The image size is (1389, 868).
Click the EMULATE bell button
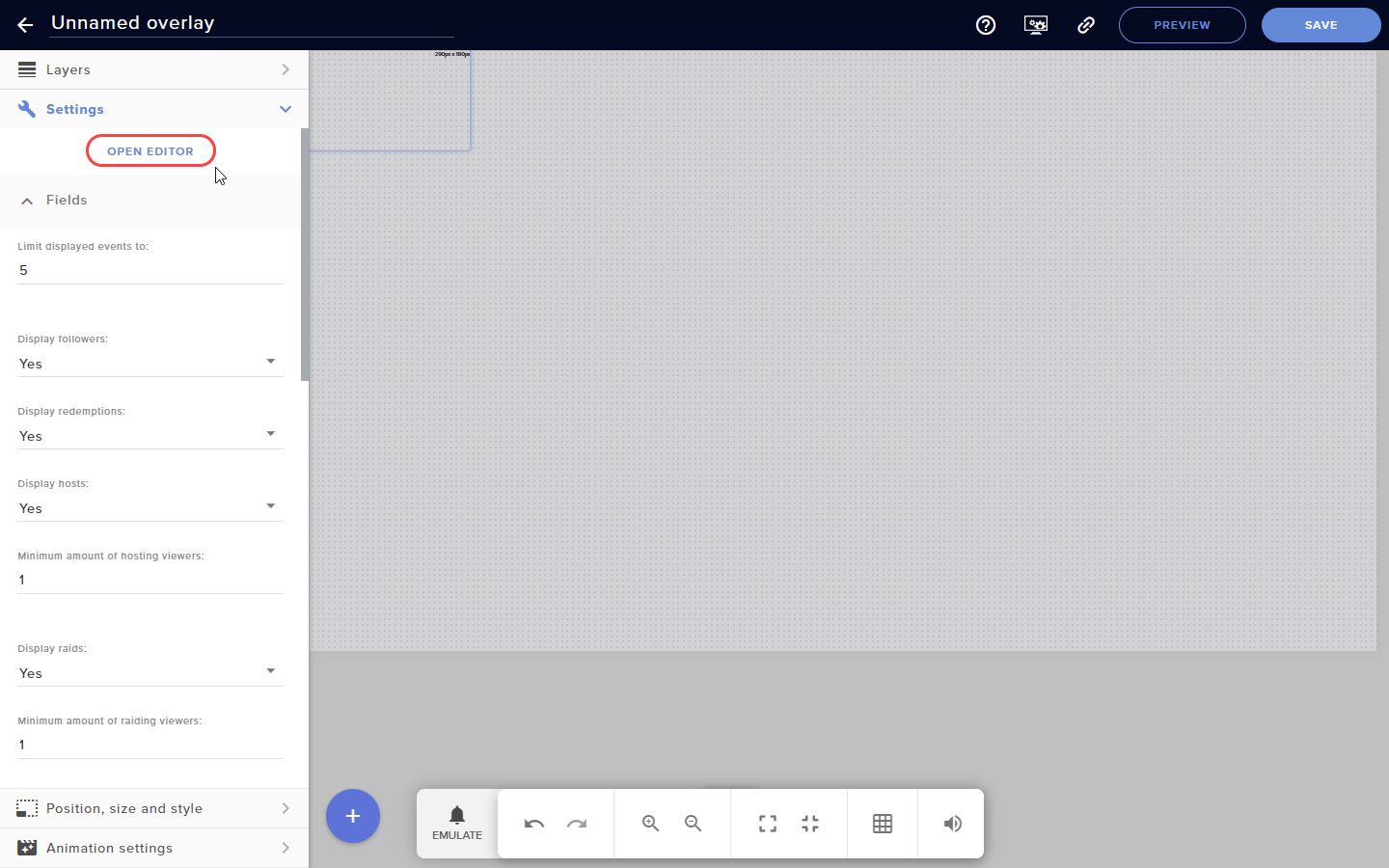(x=457, y=824)
